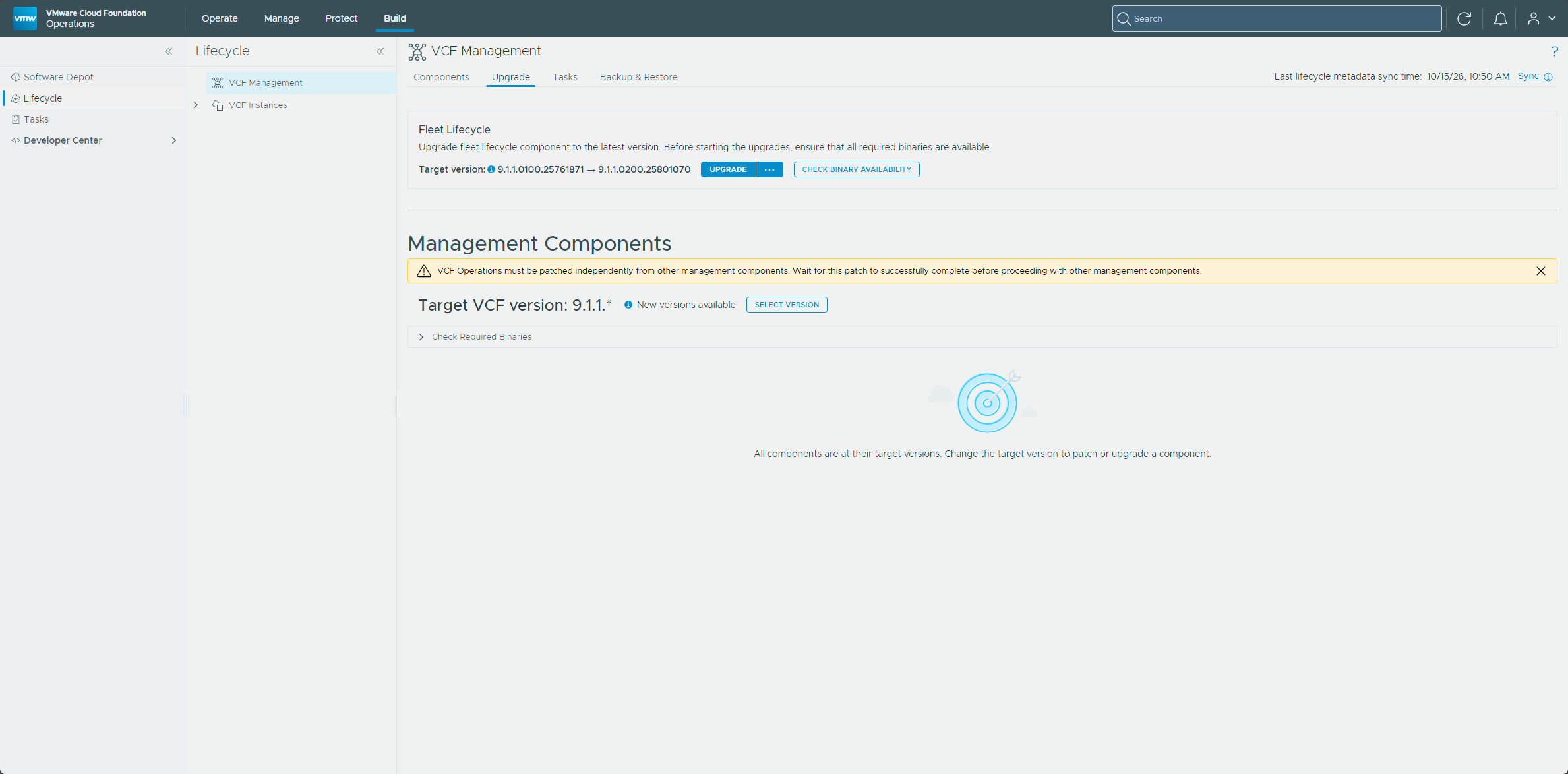The height and width of the screenshot is (774, 1568).
Task: Click the UPGRADE button
Action: pyautogui.click(x=728, y=169)
